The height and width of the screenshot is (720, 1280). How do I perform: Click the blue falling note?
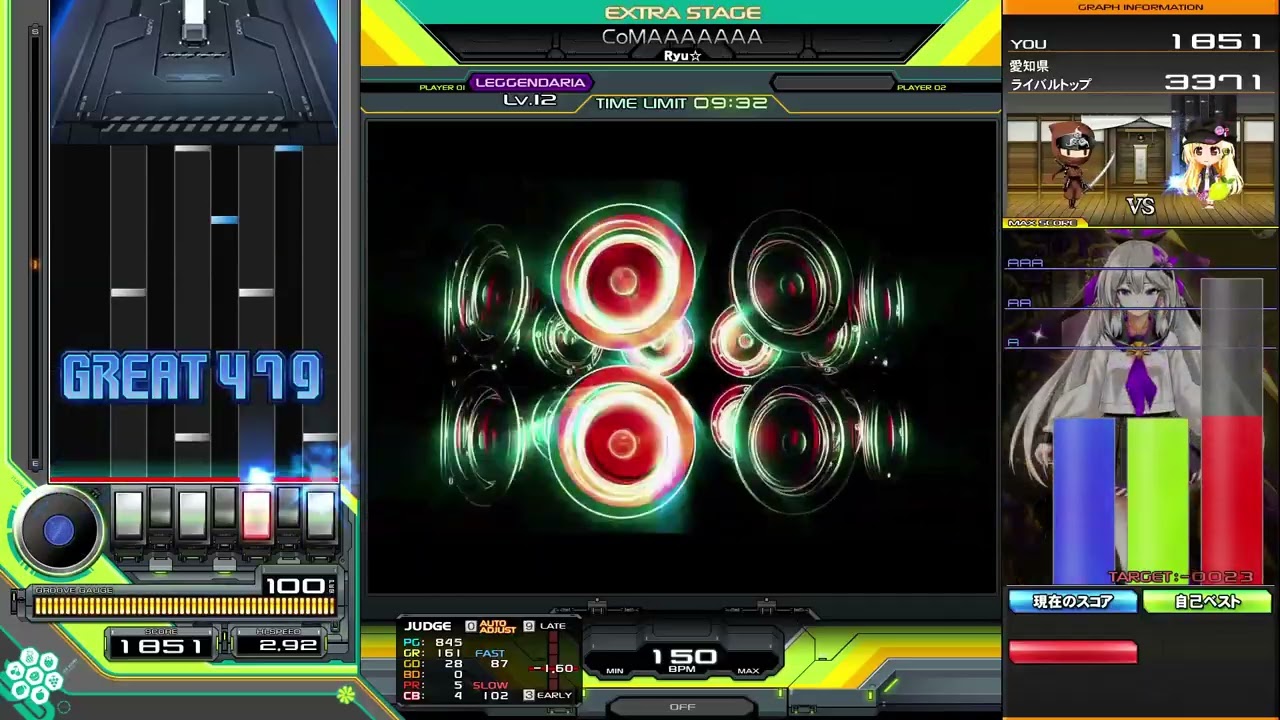[224, 220]
